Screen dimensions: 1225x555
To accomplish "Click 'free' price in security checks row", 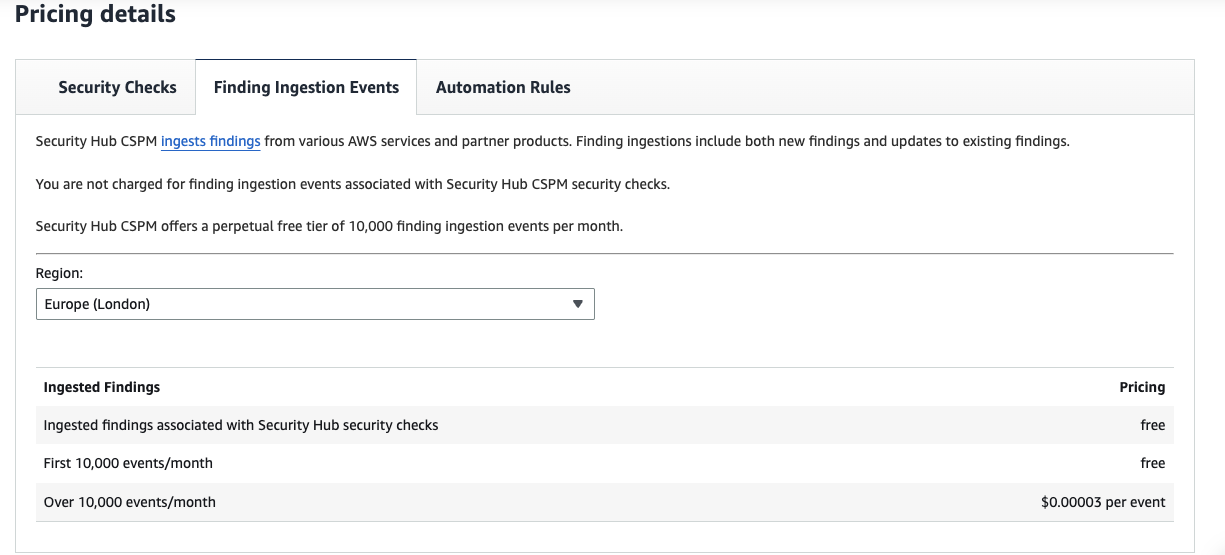I will (x=1153, y=425).
